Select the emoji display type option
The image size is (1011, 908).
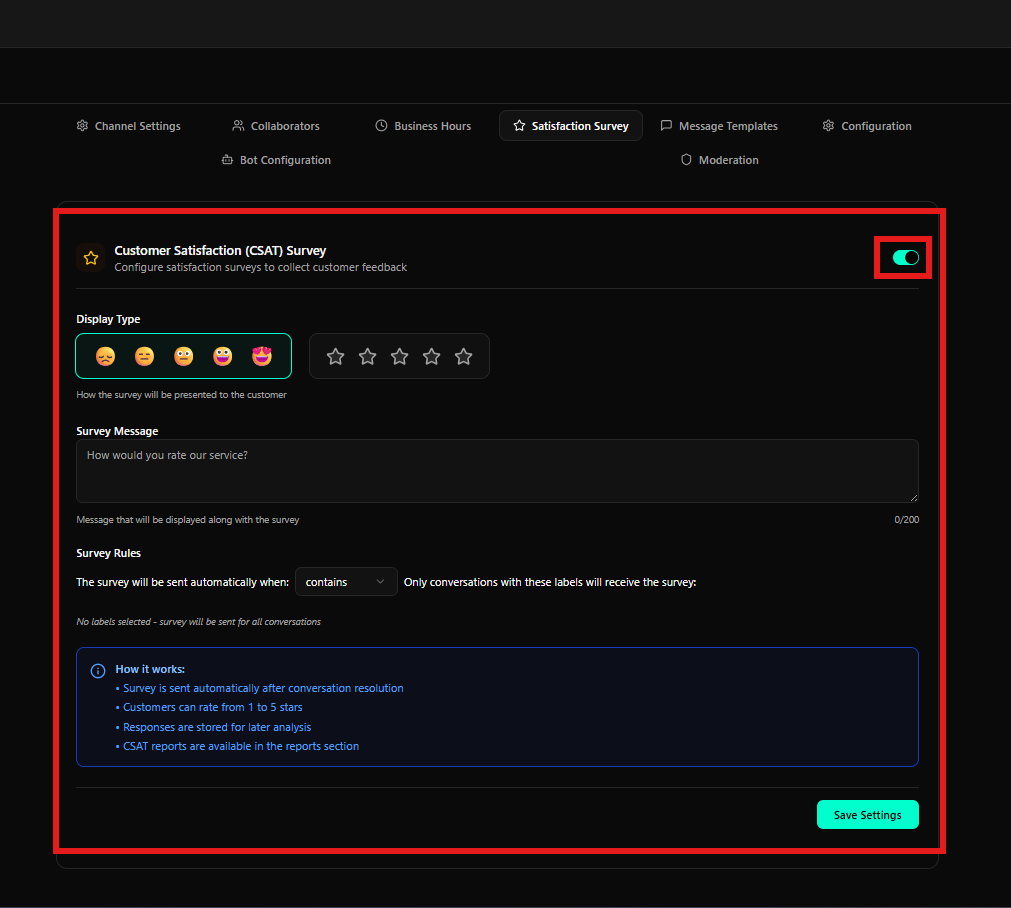184,356
